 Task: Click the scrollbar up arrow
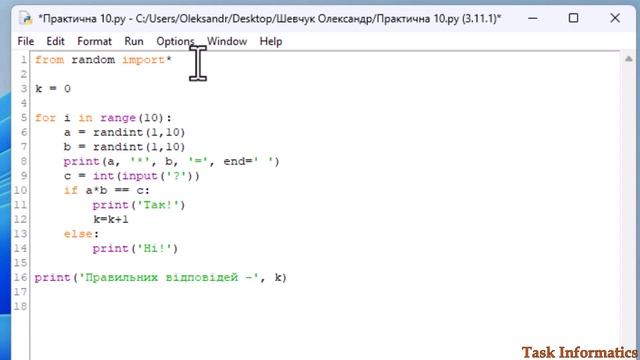[x=629, y=60]
